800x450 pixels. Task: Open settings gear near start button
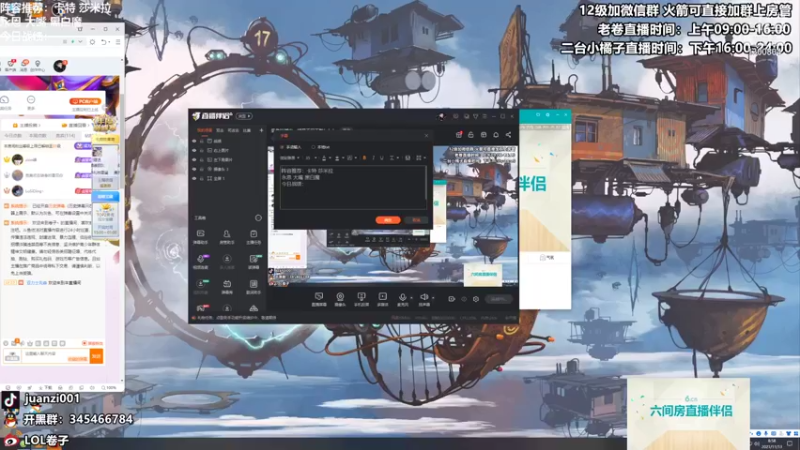pyautogui.click(x=476, y=299)
